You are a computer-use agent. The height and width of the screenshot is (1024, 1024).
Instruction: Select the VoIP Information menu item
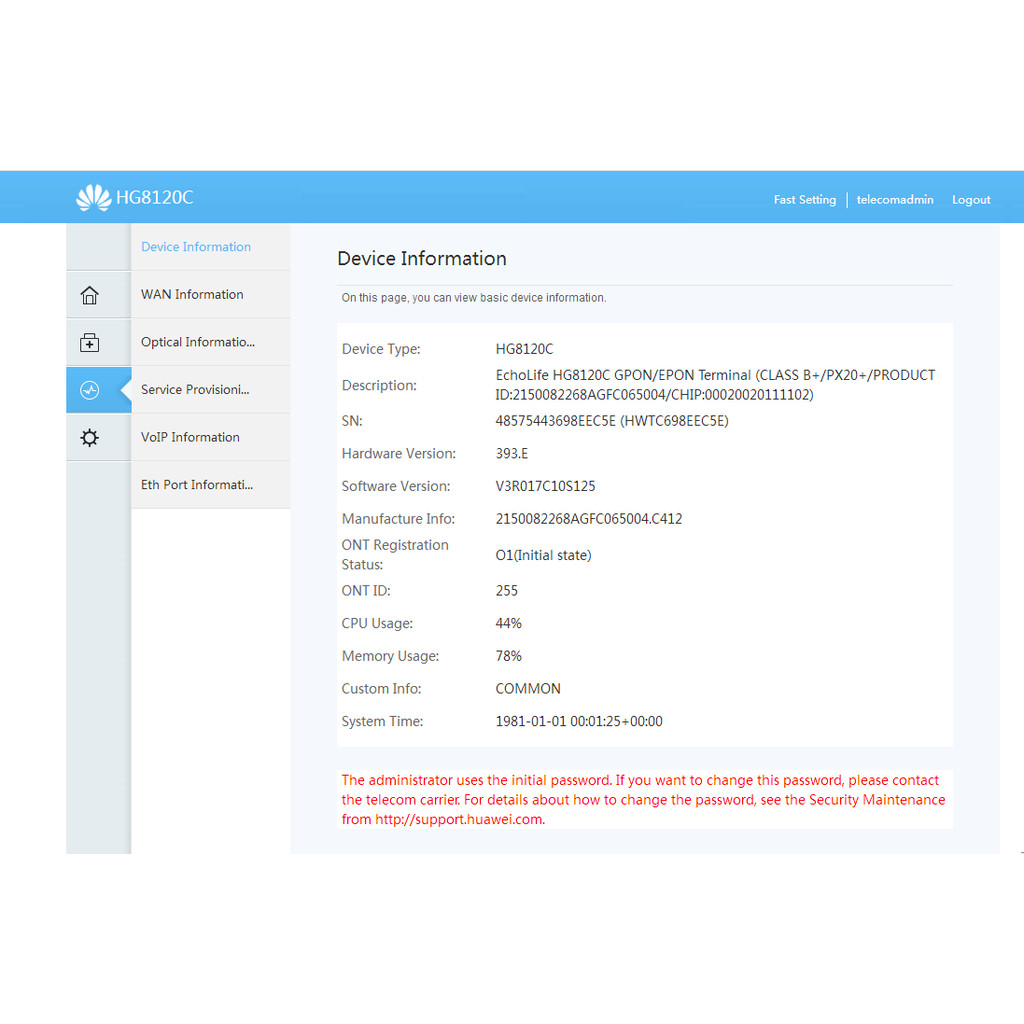(x=190, y=437)
